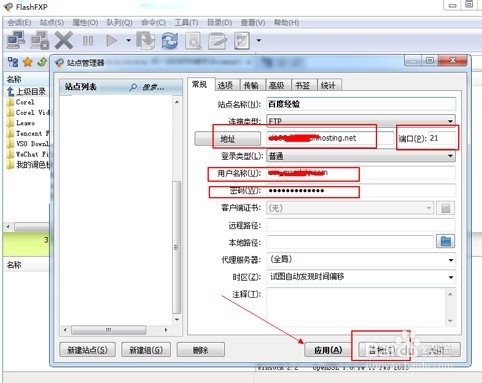Click the 本地路径 input field
The height and width of the screenshot is (383, 482).
coord(350,242)
